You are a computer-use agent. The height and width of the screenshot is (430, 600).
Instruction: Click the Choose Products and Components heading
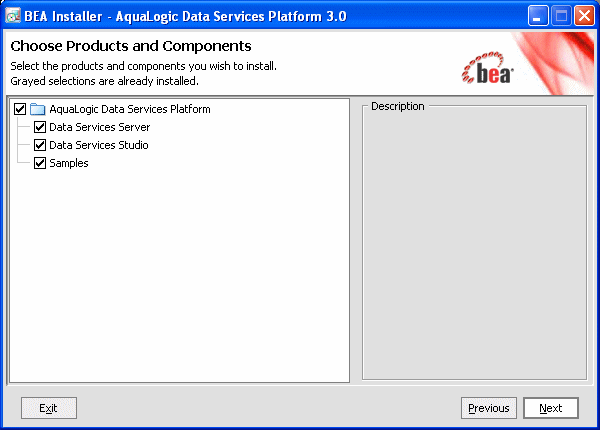click(131, 46)
